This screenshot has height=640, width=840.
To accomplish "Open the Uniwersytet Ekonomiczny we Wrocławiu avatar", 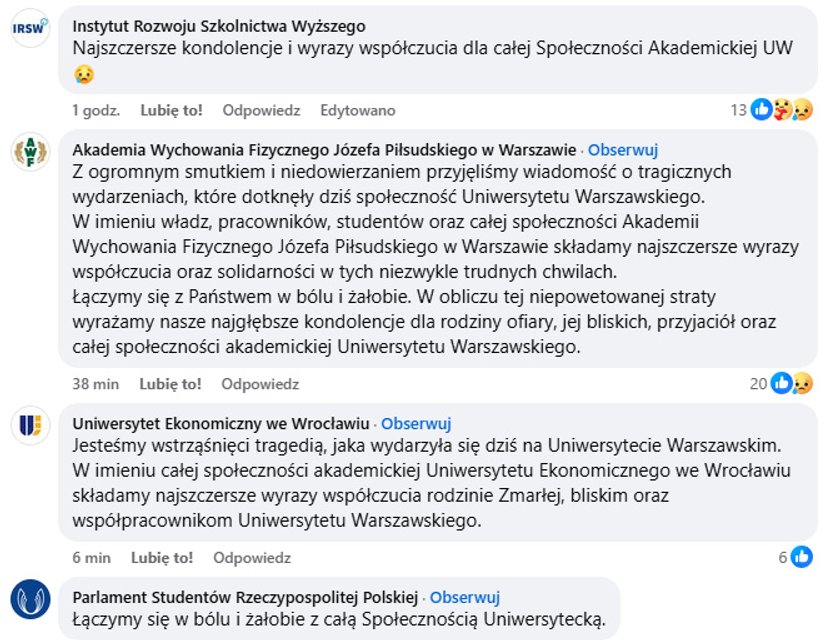I will (31, 425).
